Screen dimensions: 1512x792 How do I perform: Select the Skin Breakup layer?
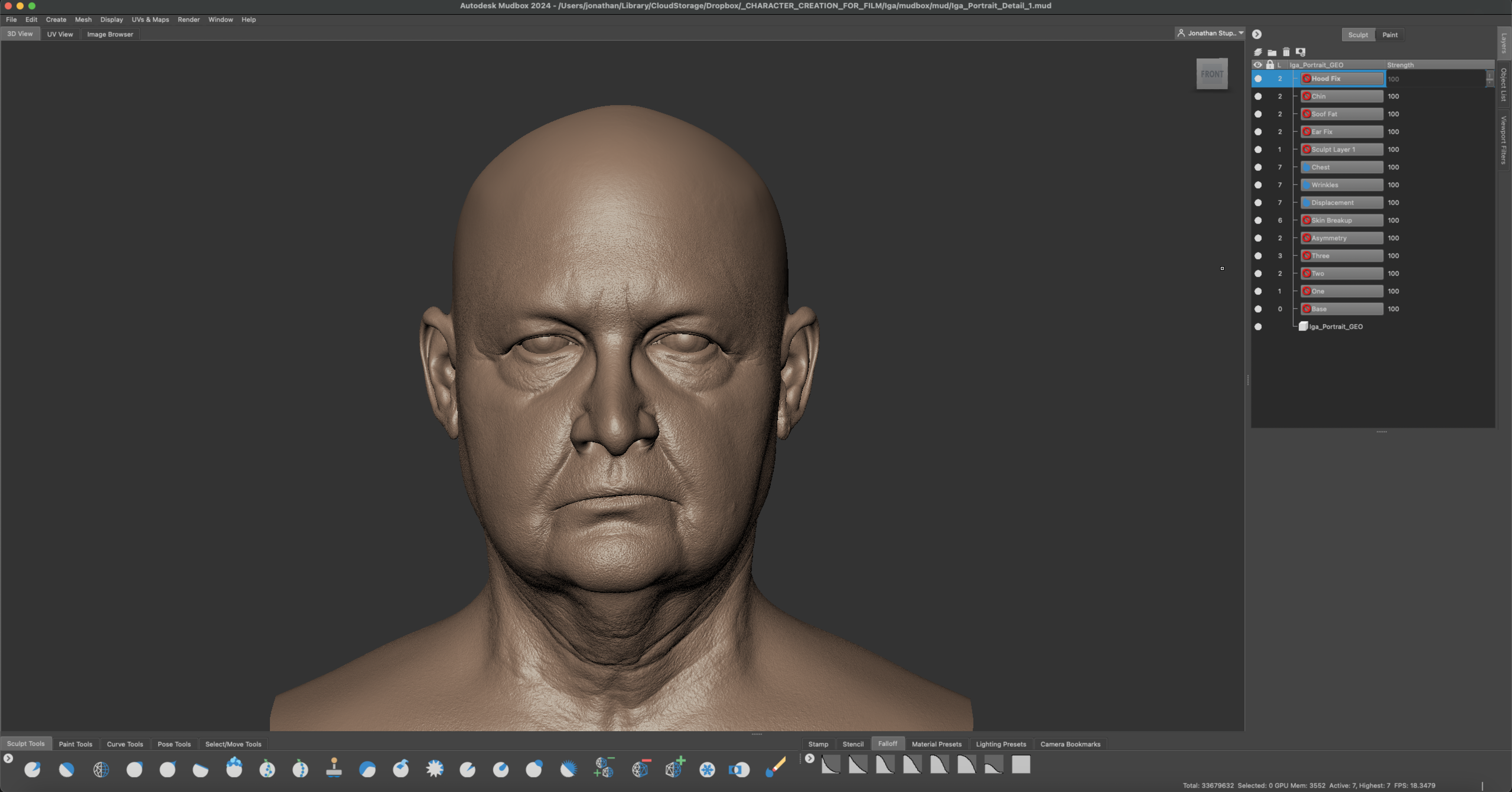pos(1342,220)
